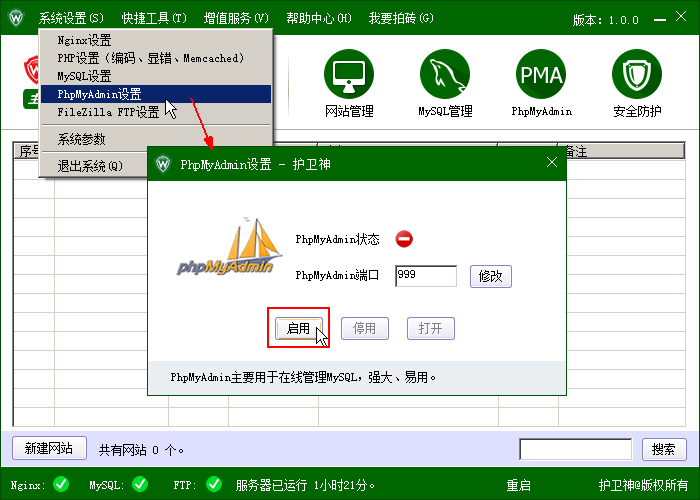
Task: Close the PhpMyAdmin设置 dialog
Action: click(552, 162)
